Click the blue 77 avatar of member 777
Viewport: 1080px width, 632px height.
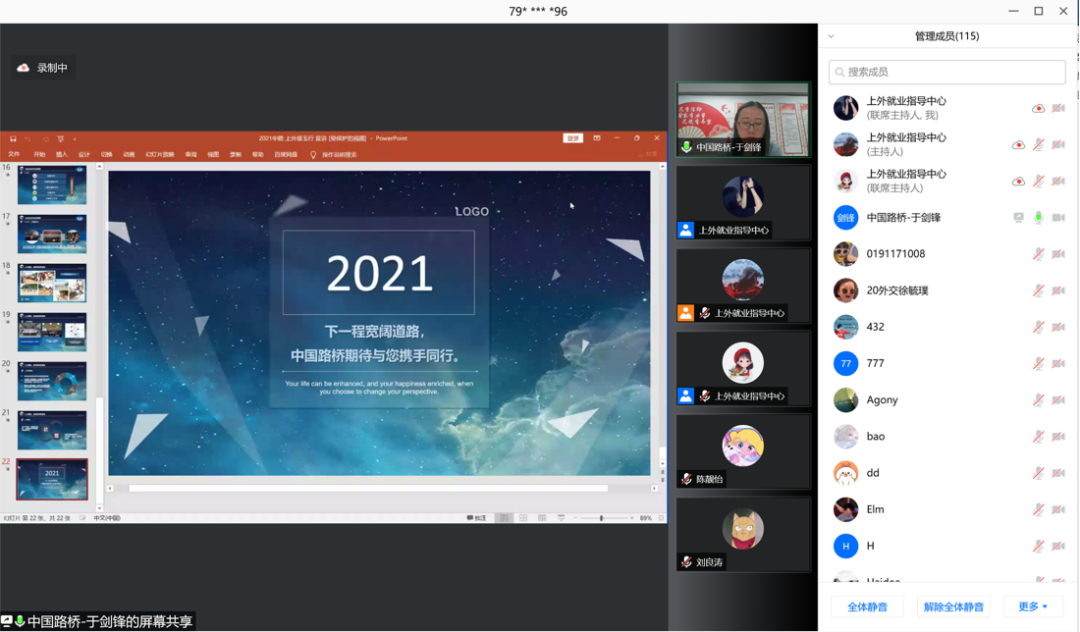pos(846,364)
